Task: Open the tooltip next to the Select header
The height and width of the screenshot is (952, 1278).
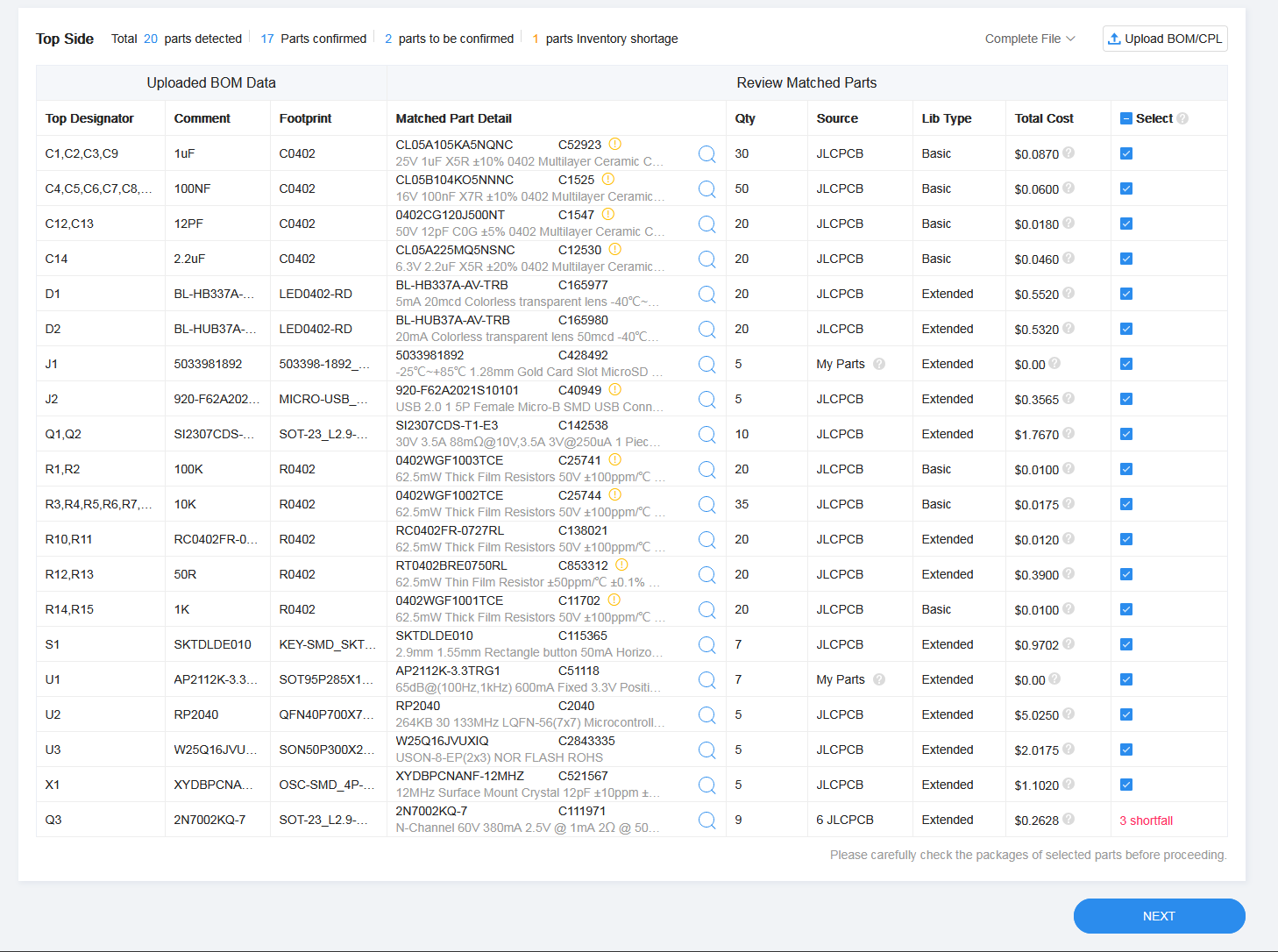Action: point(1182,117)
